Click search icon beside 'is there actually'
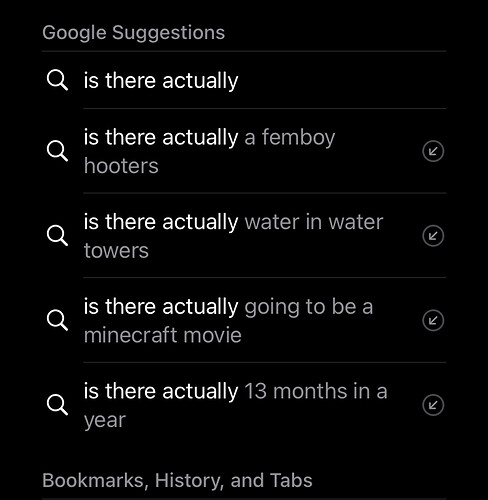Viewport: 488px width, 500px height. pos(57,80)
